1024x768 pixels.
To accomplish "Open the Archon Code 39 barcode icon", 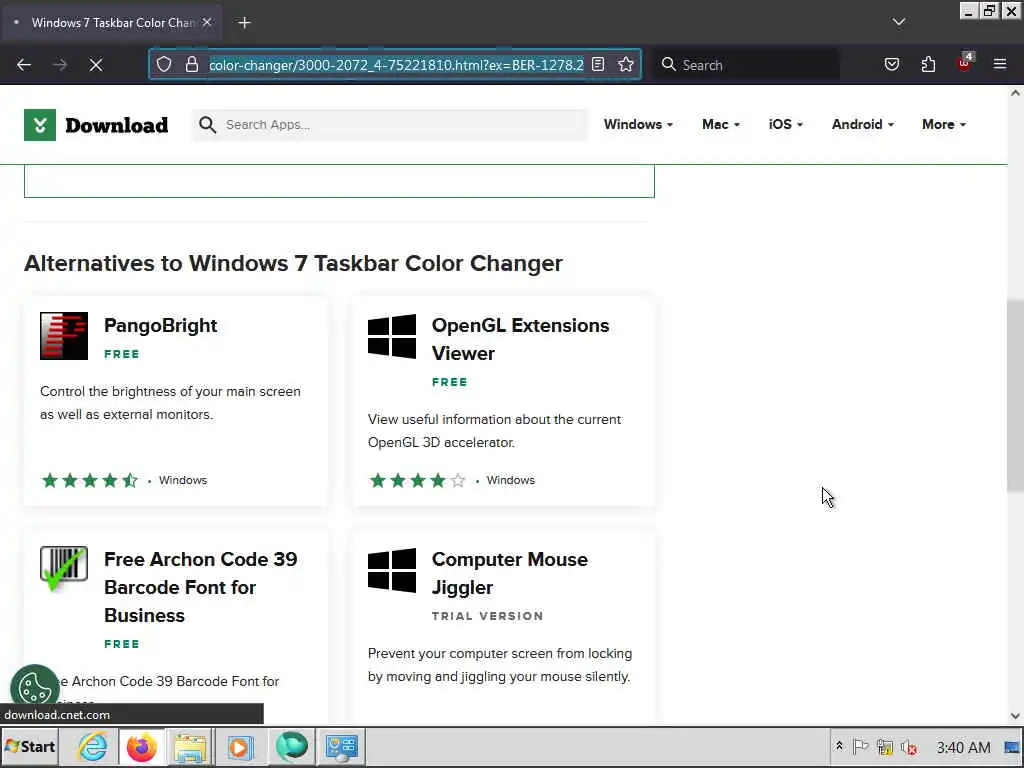I will (64, 569).
